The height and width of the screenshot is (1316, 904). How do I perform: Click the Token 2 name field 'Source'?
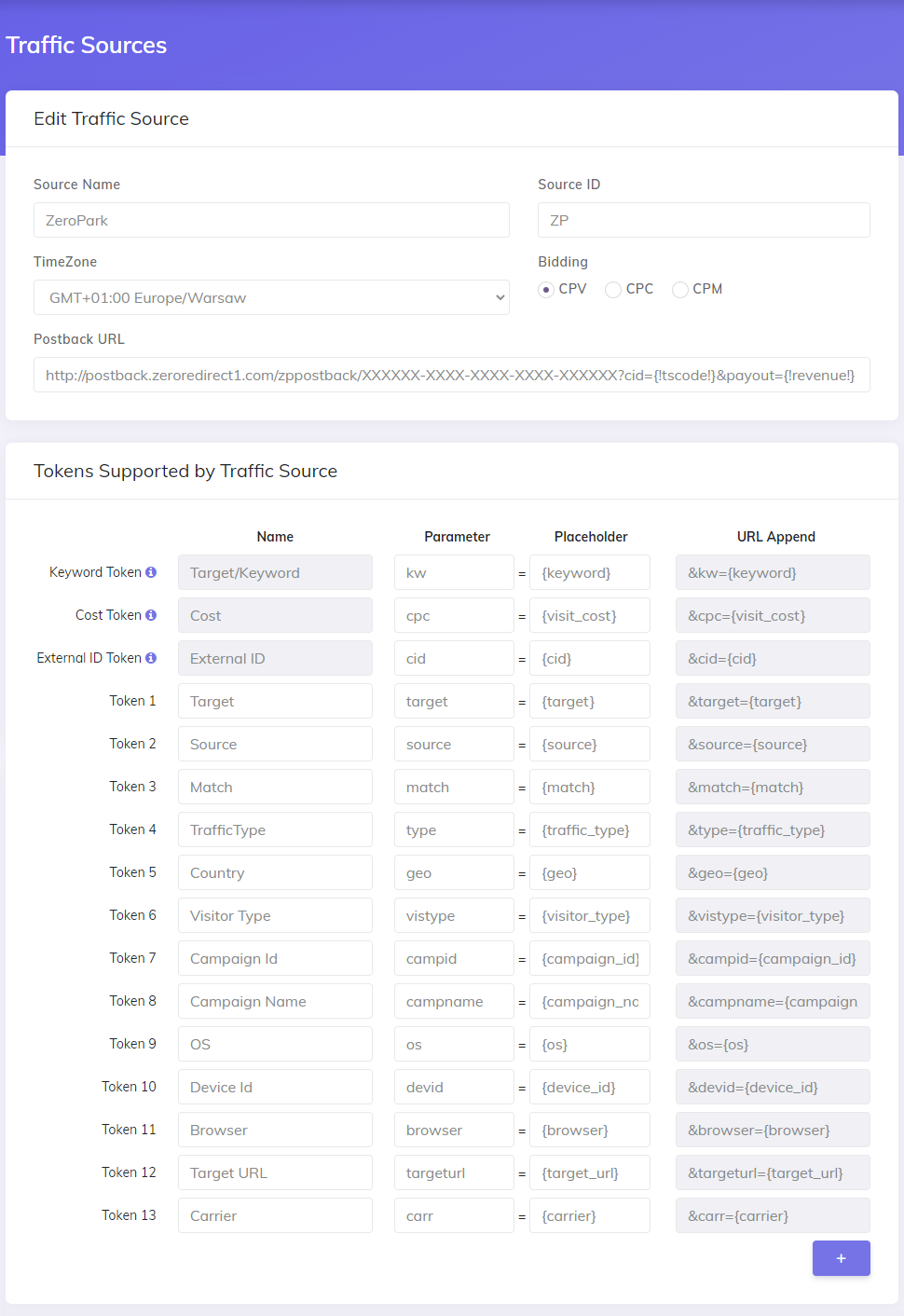click(x=275, y=744)
